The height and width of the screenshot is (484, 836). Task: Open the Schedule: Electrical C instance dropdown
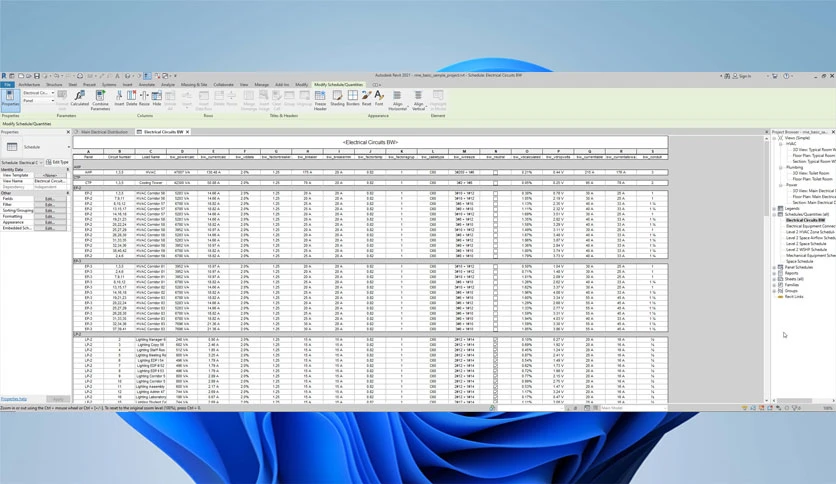[22, 162]
